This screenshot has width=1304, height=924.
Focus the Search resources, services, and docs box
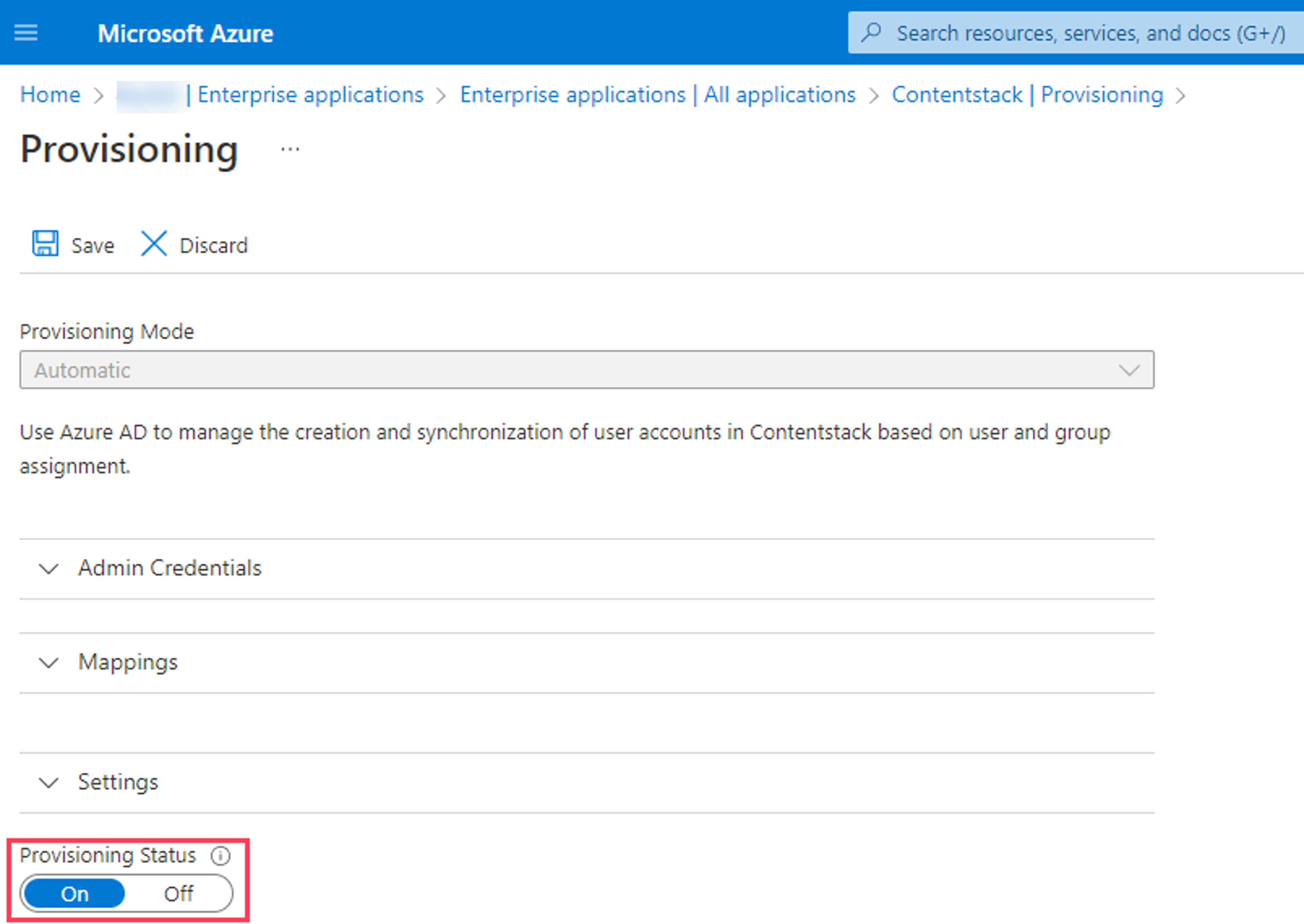point(1076,33)
